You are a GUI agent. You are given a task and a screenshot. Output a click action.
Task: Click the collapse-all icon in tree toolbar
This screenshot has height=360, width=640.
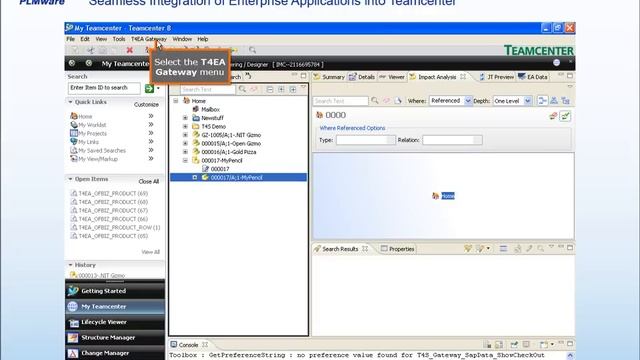click(270, 89)
